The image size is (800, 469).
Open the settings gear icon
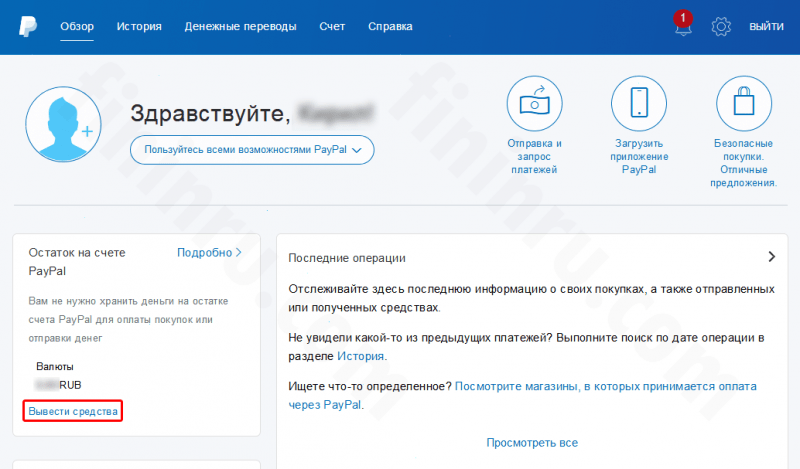pyautogui.click(x=721, y=27)
